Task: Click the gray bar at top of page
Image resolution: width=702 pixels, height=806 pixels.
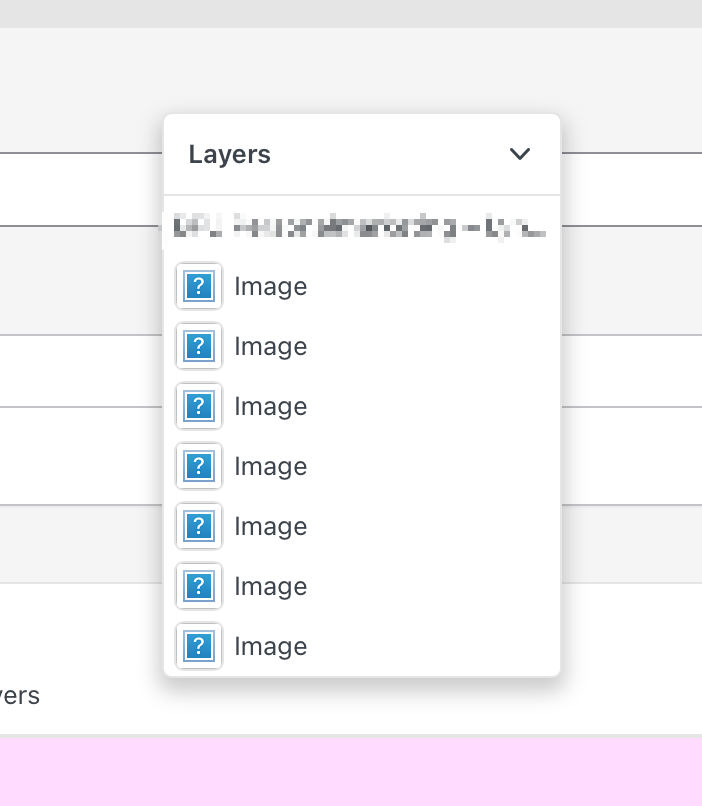Action: [350, 13]
